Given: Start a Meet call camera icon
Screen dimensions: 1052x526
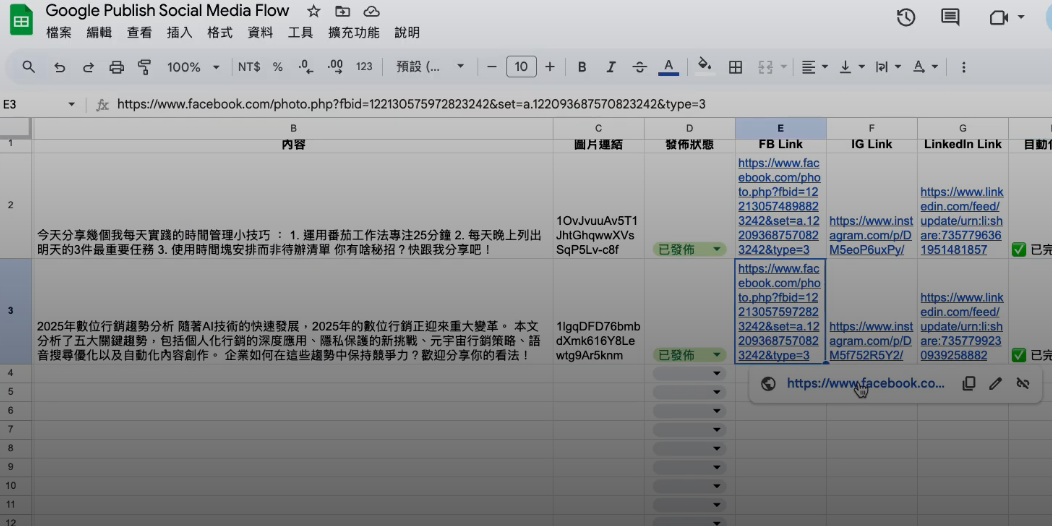Looking at the screenshot, I should [999, 17].
